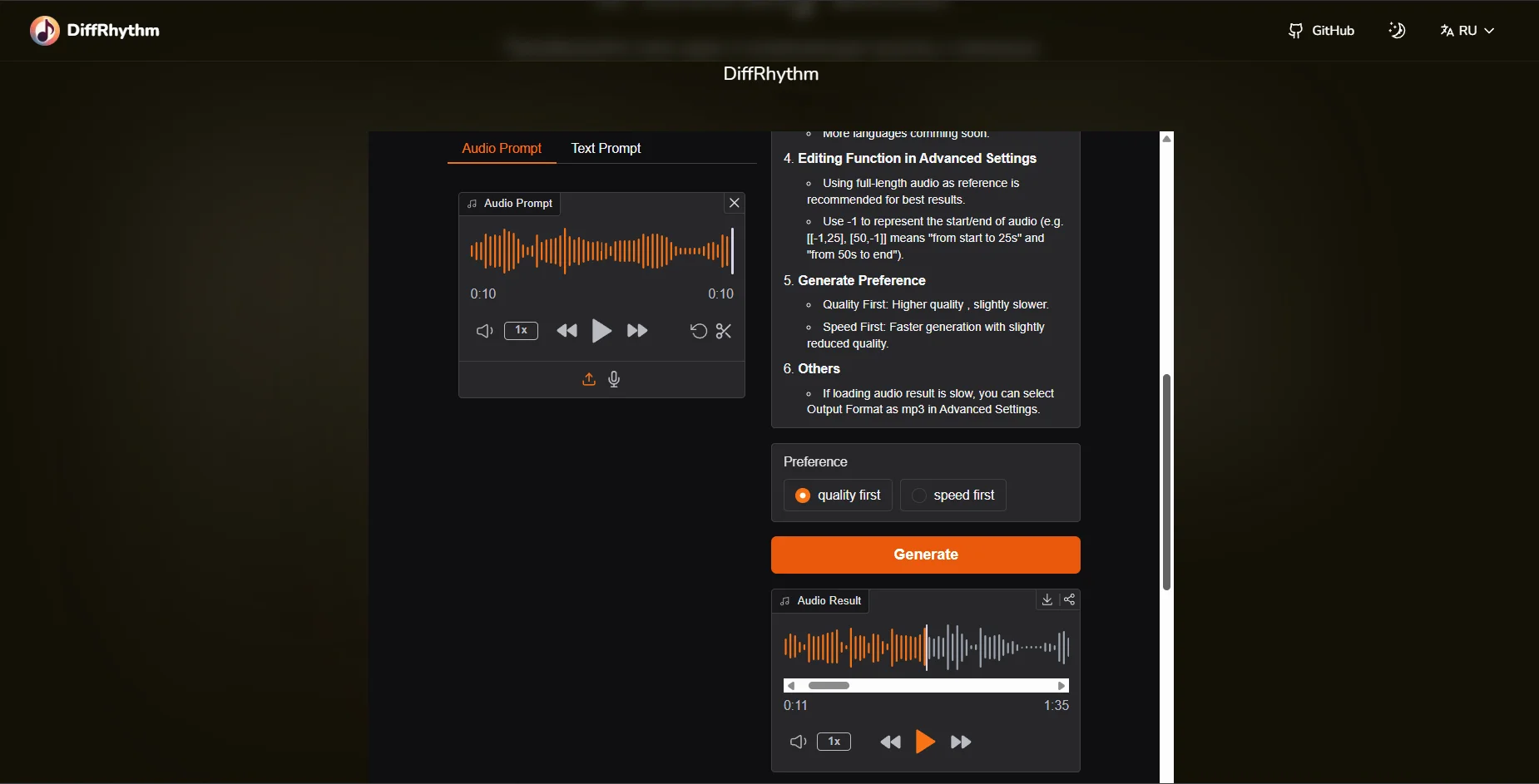1539x784 pixels.
Task: Select the Audio Prompt tab
Action: click(x=502, y=148)
